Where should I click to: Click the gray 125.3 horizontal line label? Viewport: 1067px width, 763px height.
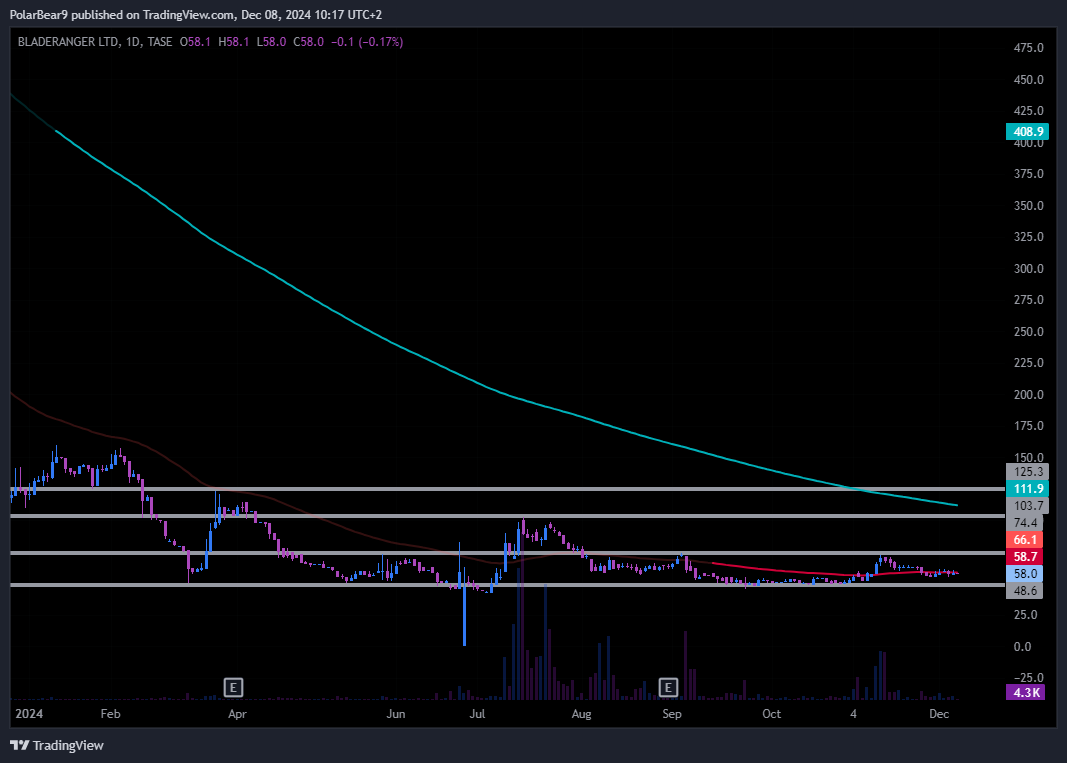coord(1025,471)
